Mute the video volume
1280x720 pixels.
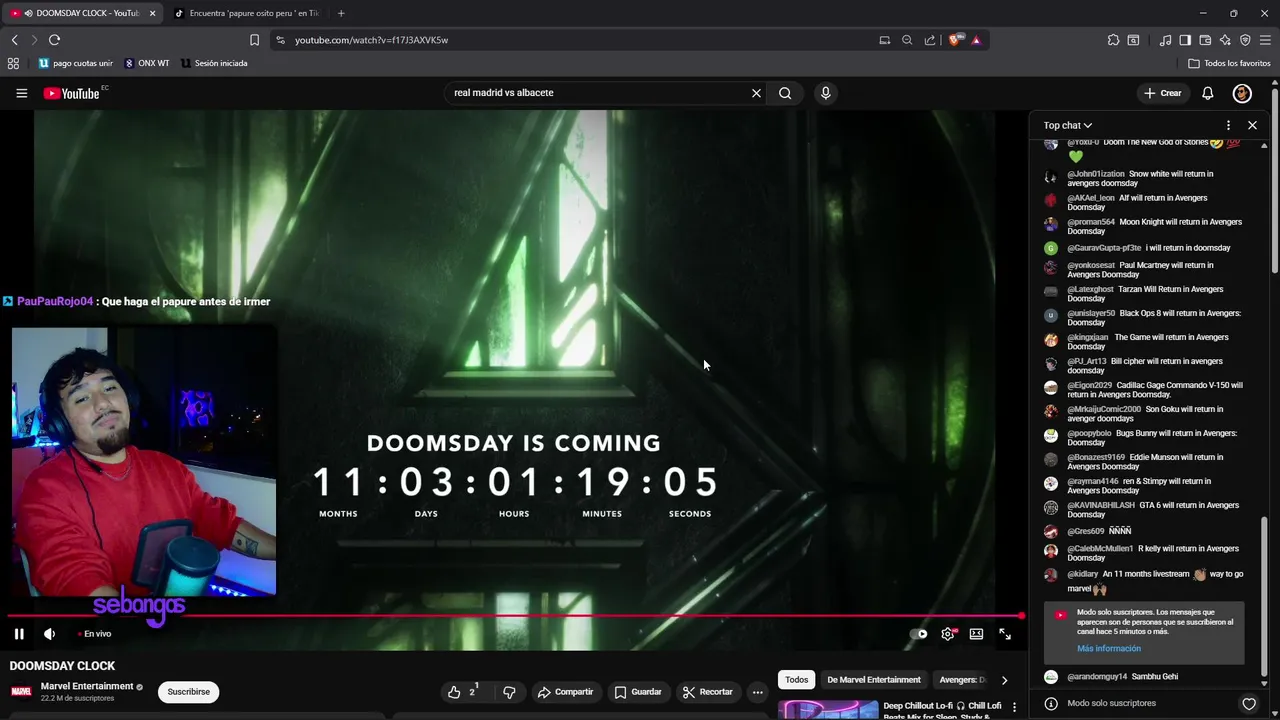(x=49, y=634)
